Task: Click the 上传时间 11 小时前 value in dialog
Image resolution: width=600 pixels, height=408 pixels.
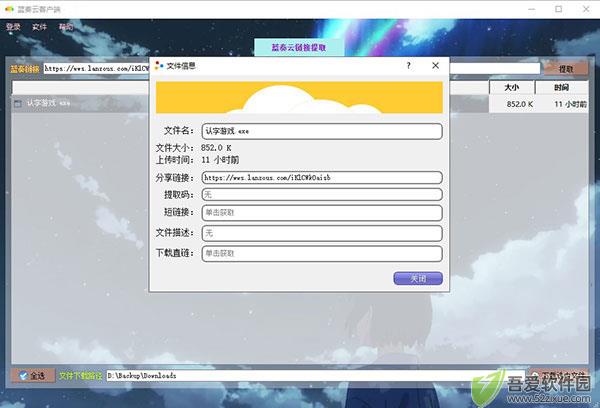Action: tap(220, 160)
